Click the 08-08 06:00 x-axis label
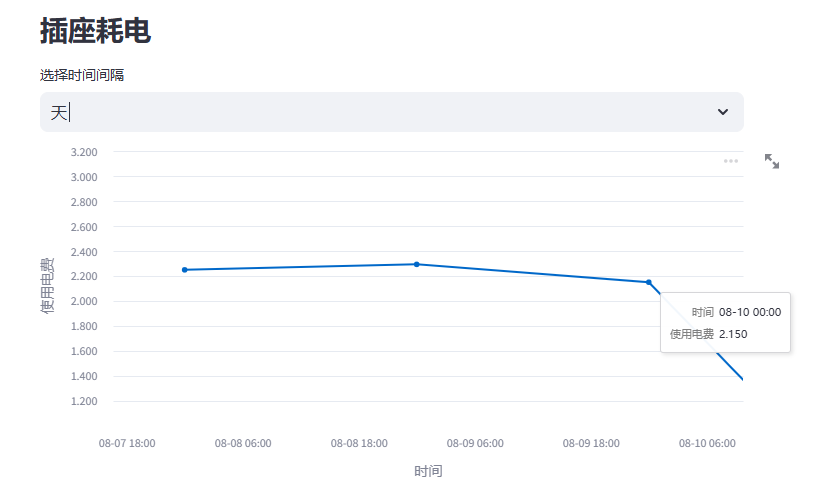Image resolution: width=814 pixels, height=484 pixels. (243, 443)
